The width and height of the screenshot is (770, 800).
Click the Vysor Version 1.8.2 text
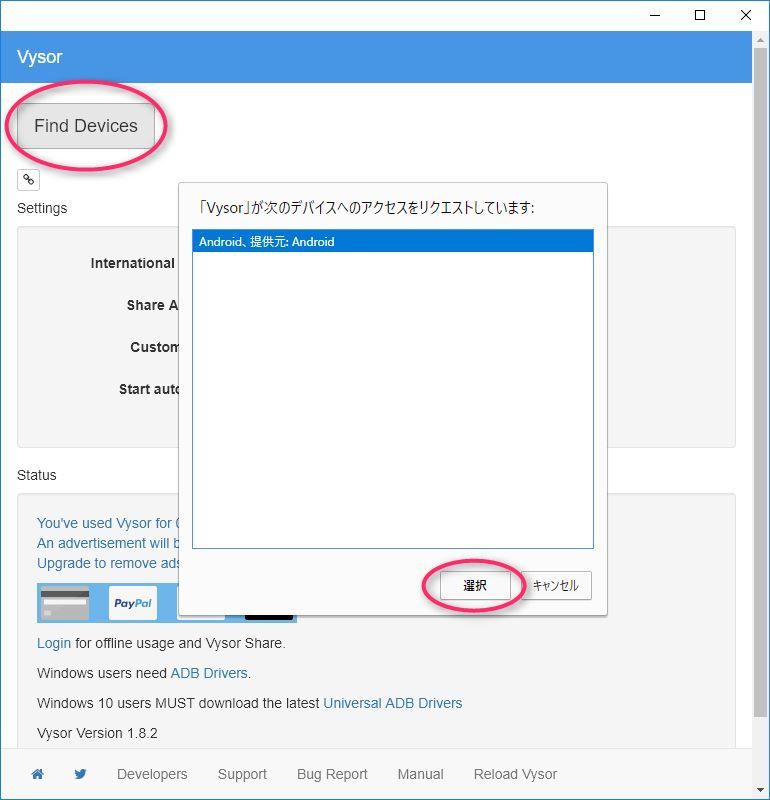[x=97, y=733]
